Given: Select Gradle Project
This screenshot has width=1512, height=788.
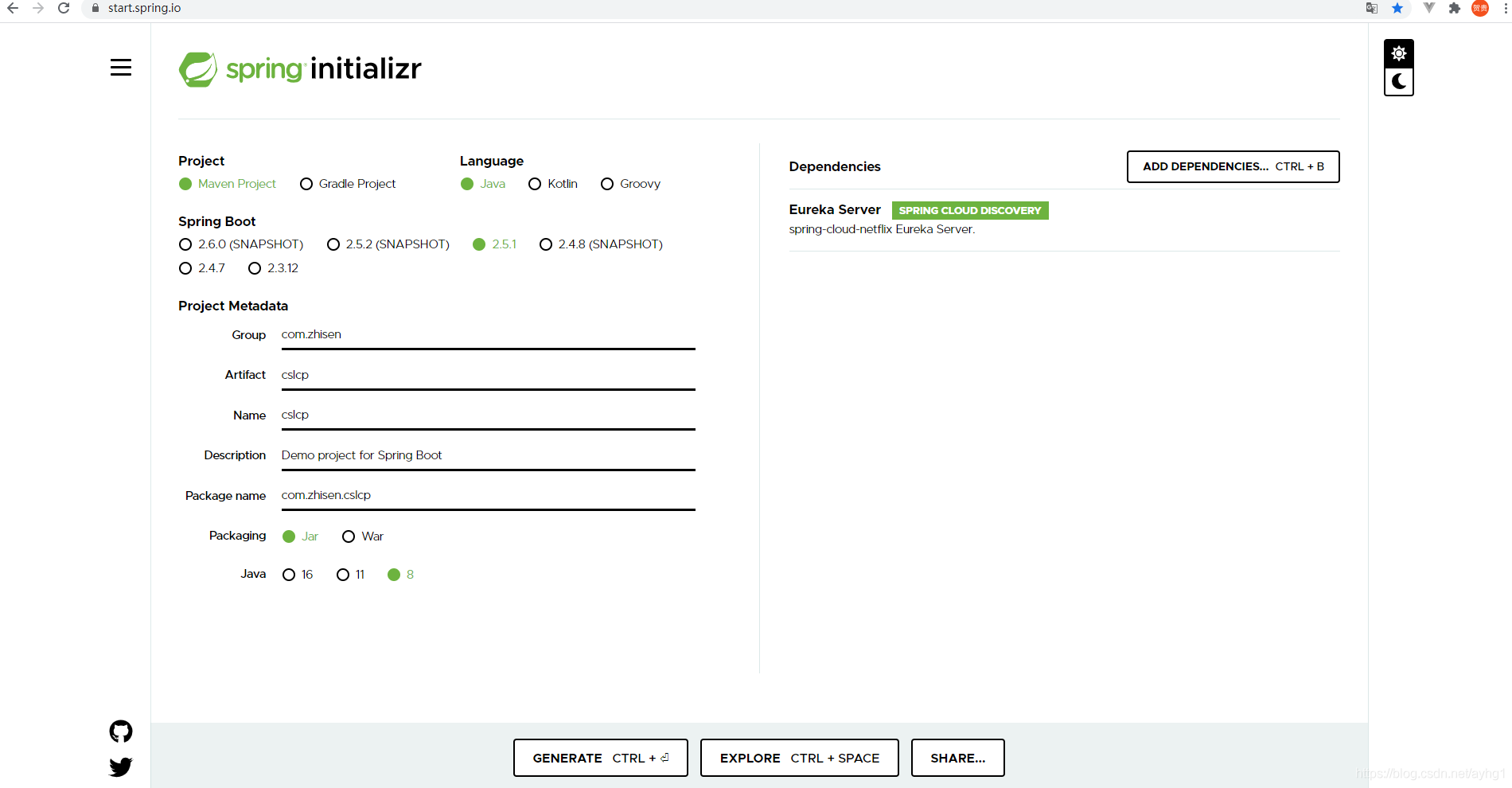Looking at the screenshot, I should click(348, 184).
